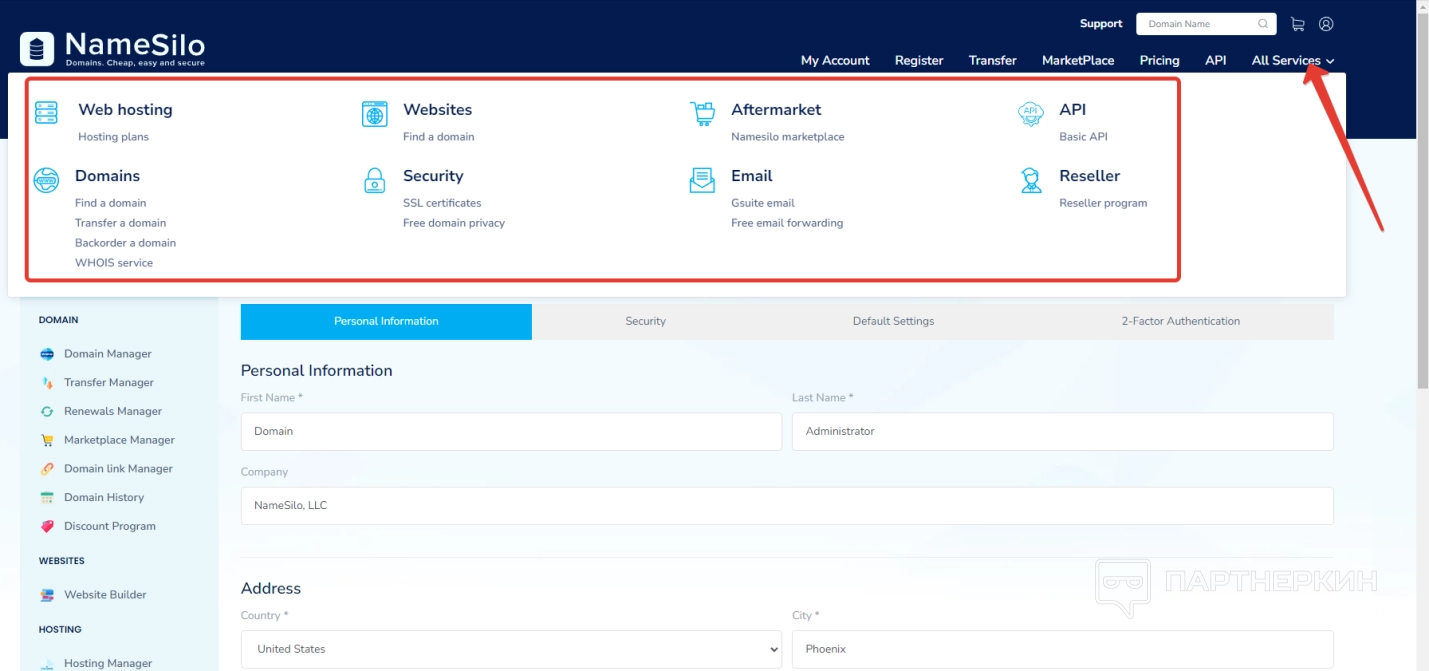Click the Email envelope icon
Screen dimensions: 1429x671
tap(702, 180)
